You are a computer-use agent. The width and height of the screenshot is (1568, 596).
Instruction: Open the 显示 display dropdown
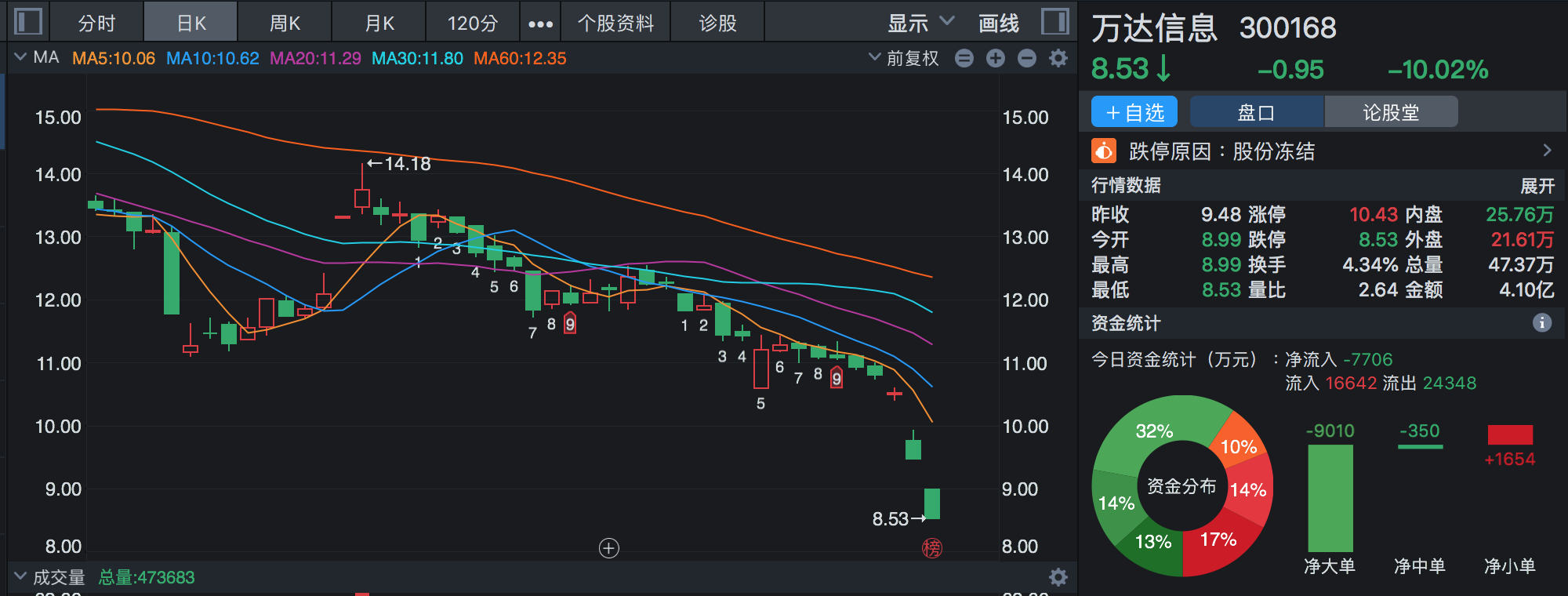click(920, 23)
